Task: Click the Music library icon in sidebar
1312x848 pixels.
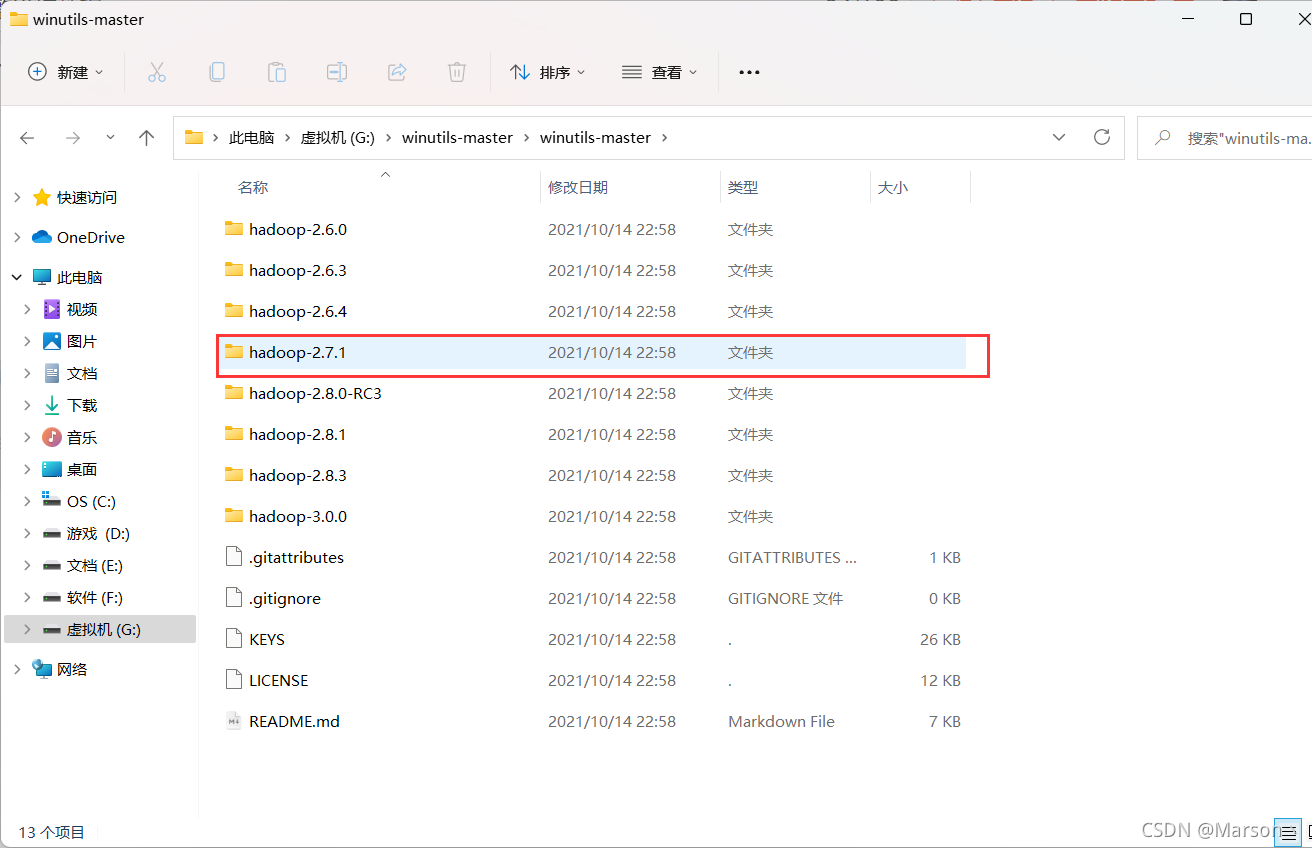Action: tap(52, 437)
